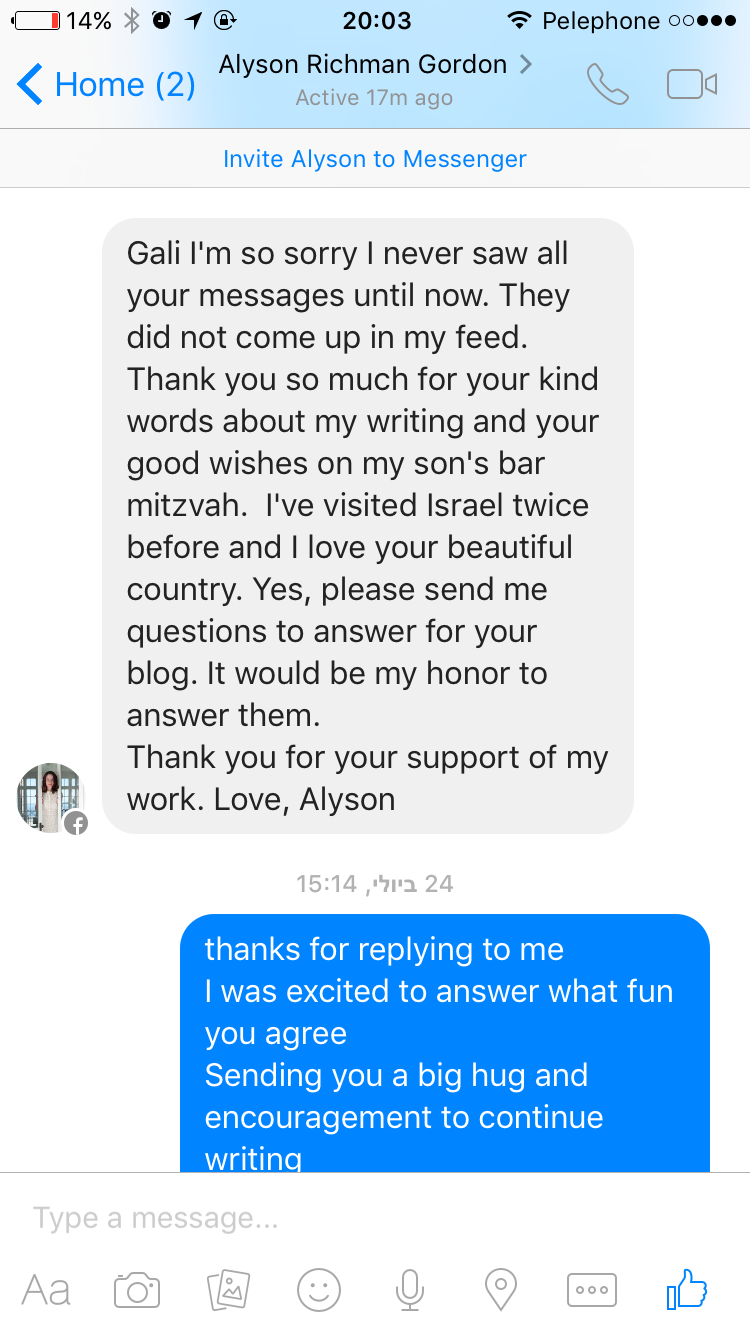Open Alyson Richman Gordon contact details
This screenshot has width=750, height=1334.
pos(364,66)
